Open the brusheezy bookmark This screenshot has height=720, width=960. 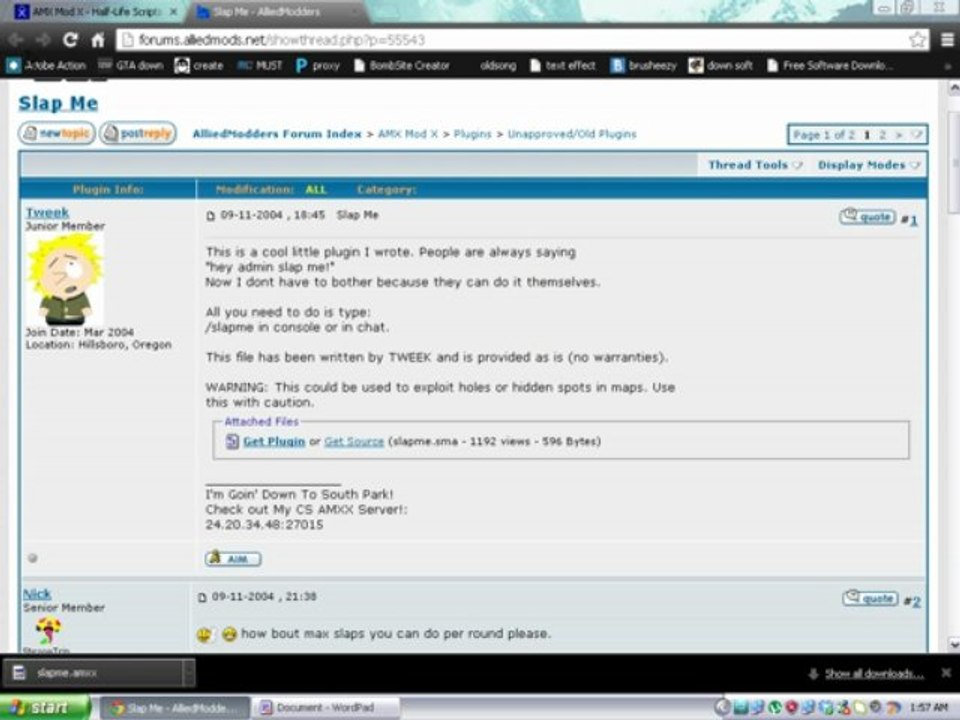pyautogui.click(x=643, y=66)
